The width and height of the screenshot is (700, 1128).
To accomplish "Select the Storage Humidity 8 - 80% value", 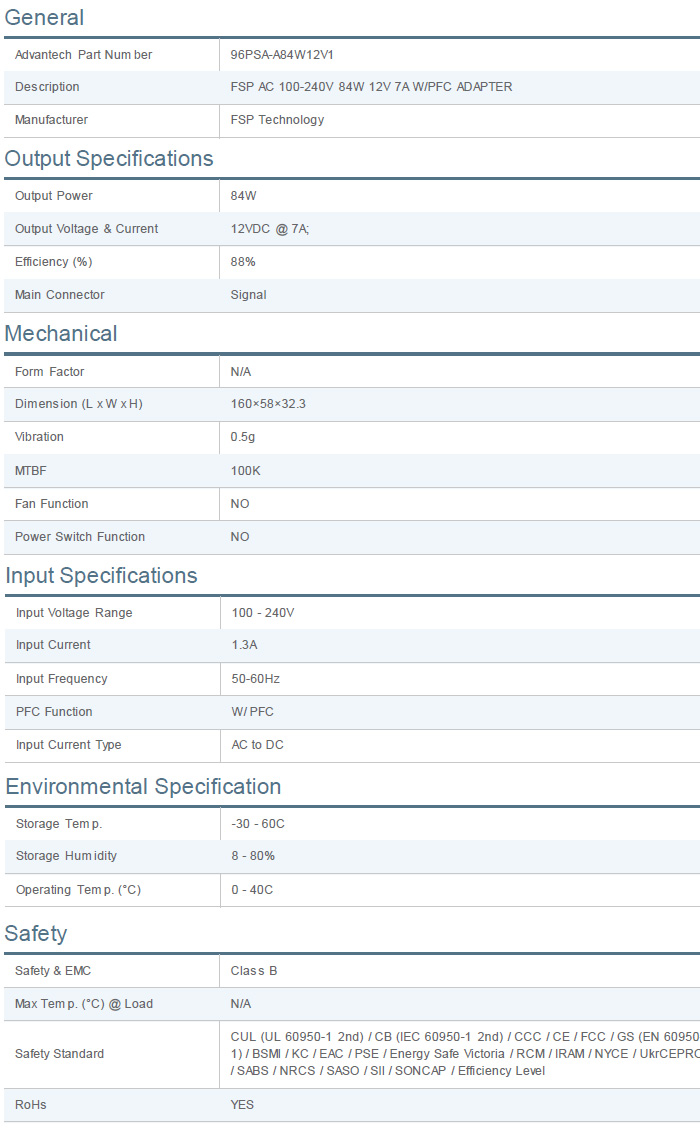I will (253, 856).
